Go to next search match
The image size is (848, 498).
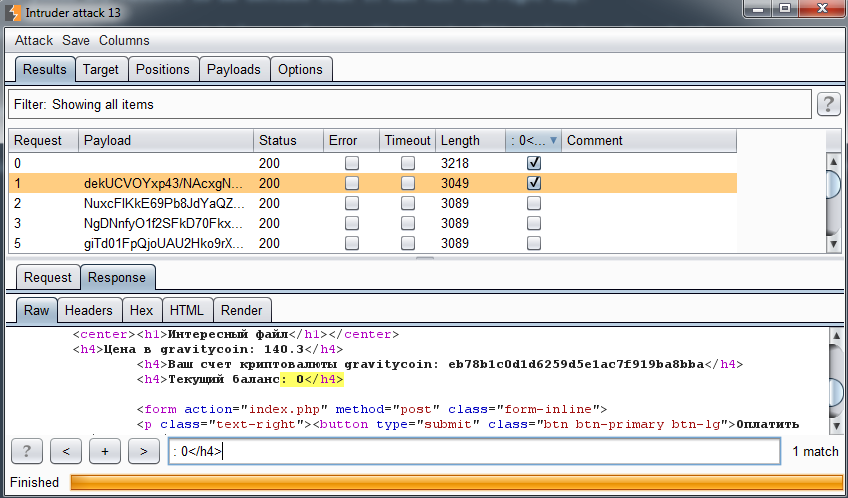tap(144, 451)
